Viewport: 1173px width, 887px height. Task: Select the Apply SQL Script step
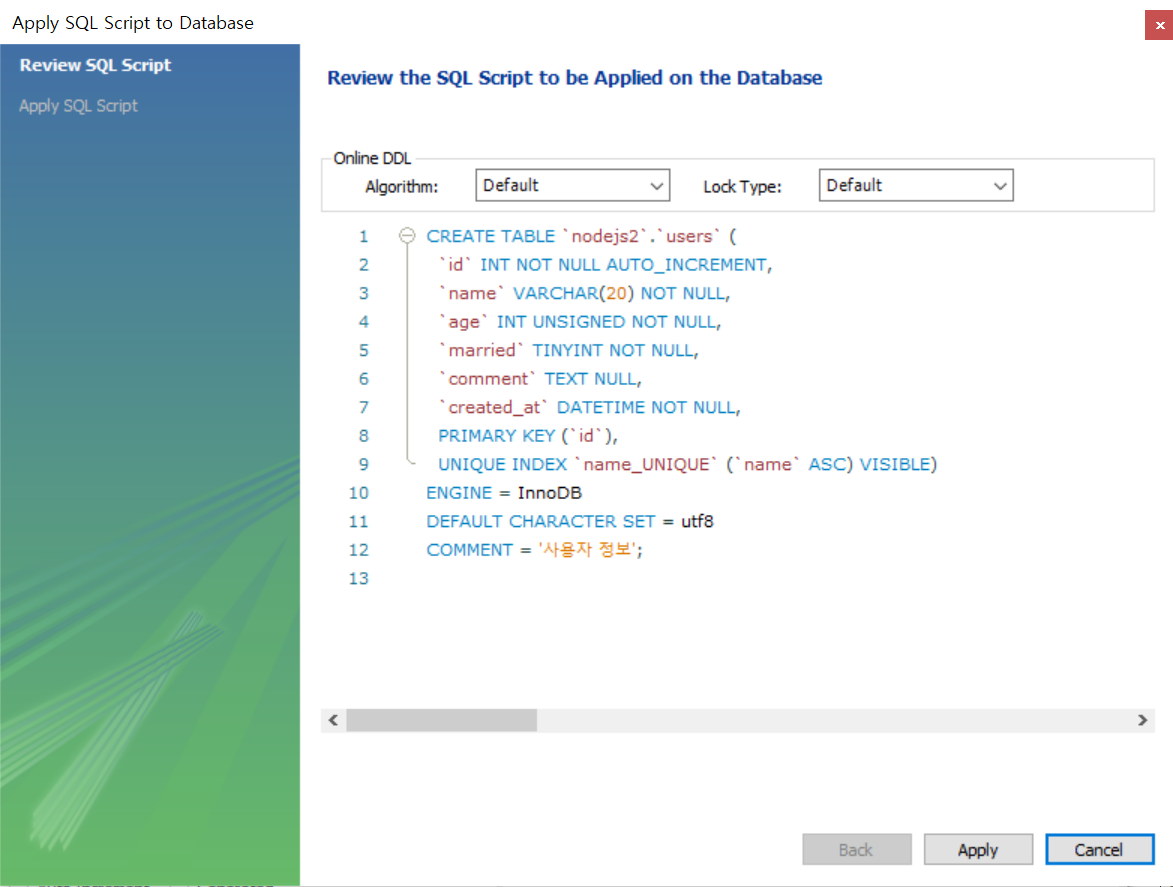[x=79, y=105]
